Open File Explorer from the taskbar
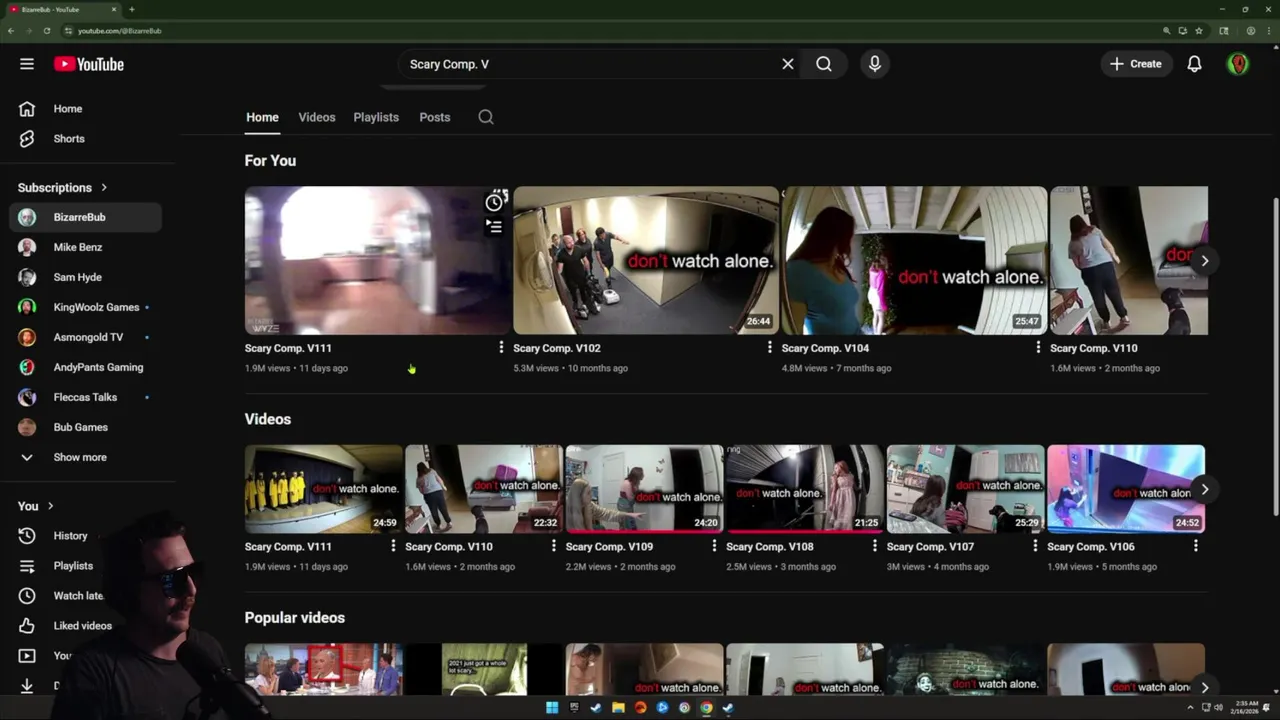1280x720 pixels. (x=618, y=708)
